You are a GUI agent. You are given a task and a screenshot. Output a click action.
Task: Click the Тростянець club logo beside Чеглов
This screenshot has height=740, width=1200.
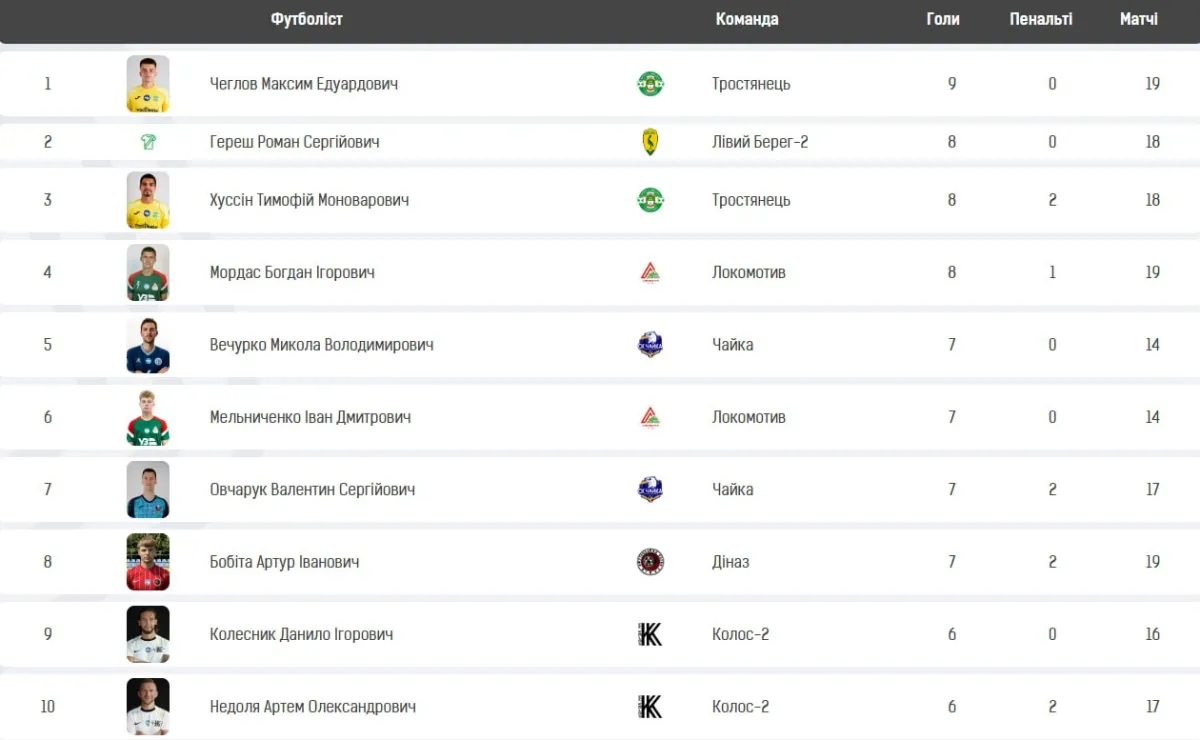click(650, 84)
